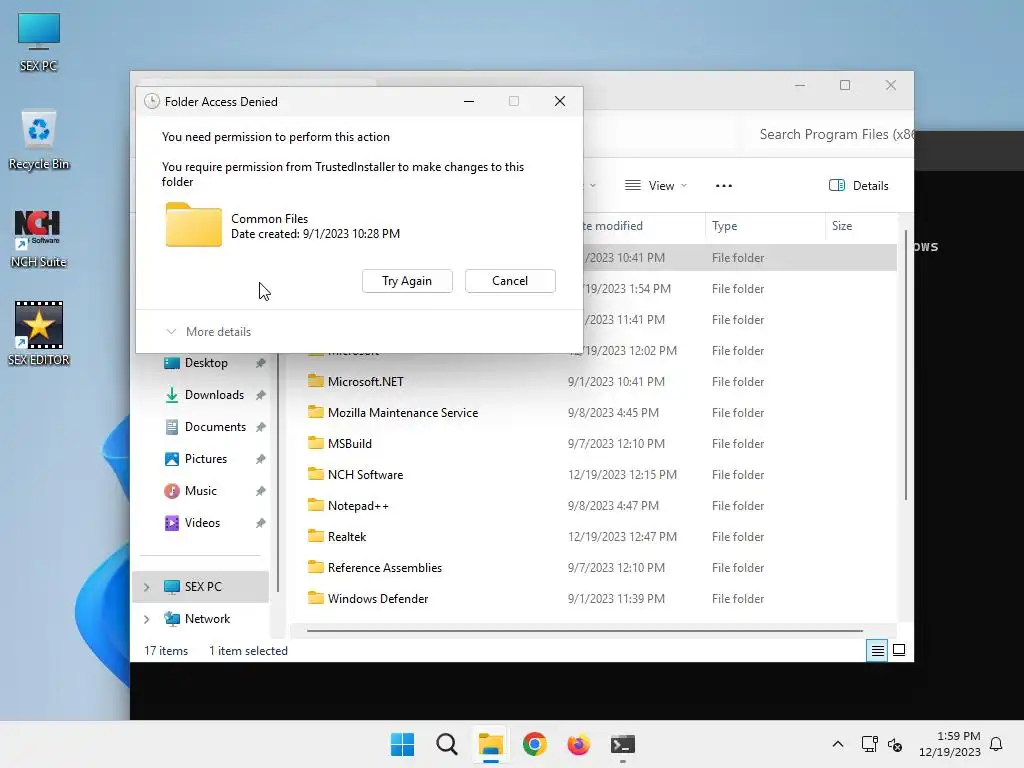
Task: Open taskbar Search
Action: 447,744
